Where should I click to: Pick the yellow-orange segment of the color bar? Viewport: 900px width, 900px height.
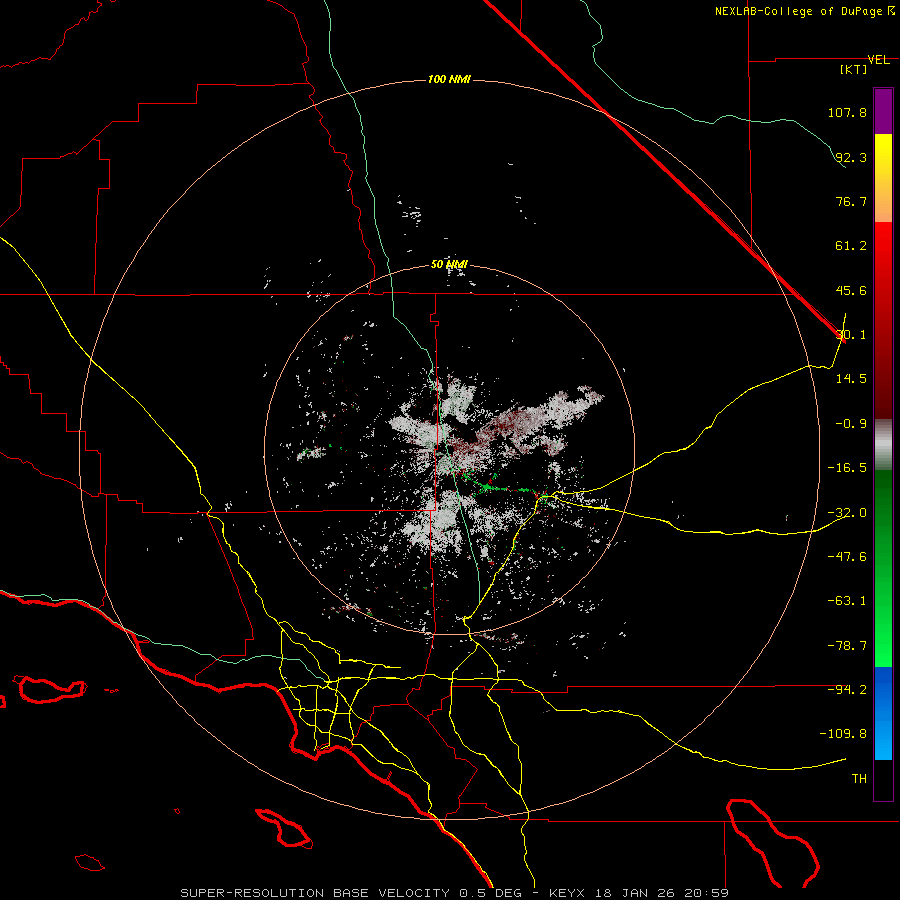883,178
